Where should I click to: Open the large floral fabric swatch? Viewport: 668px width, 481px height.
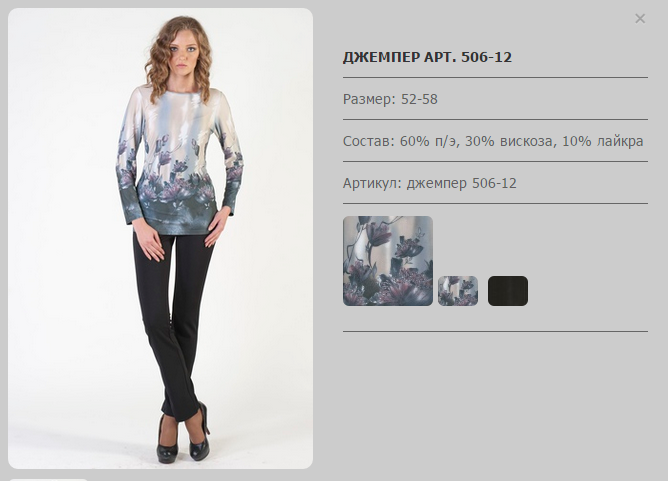point(388,261)
